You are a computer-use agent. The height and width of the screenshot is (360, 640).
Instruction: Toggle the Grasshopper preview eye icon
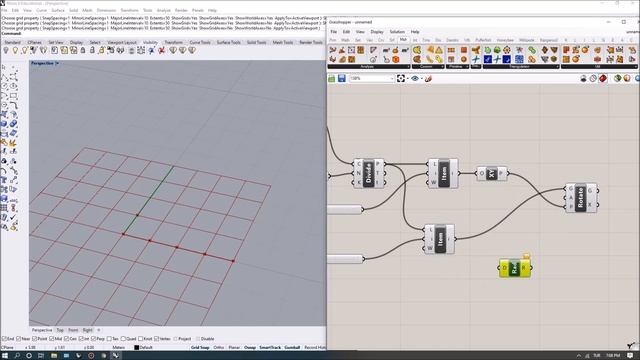pyautogui.click(x=415, y=78)
